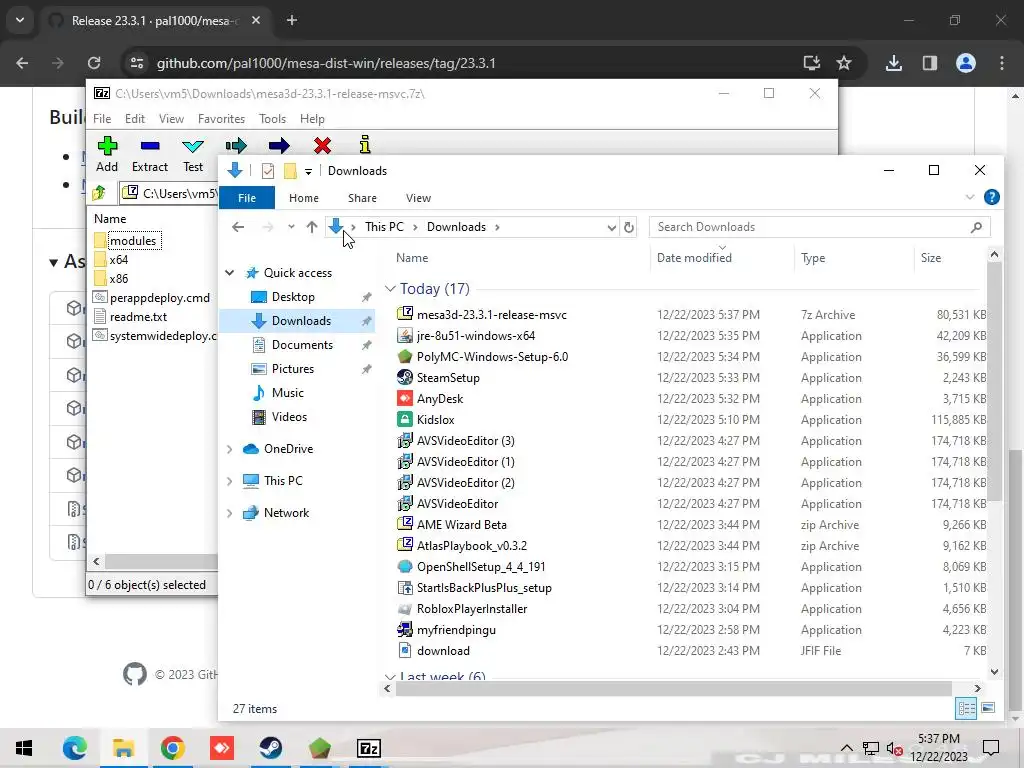Open 7-Zip Help menu
This screenshot has width=1024, height=768.
312,119
